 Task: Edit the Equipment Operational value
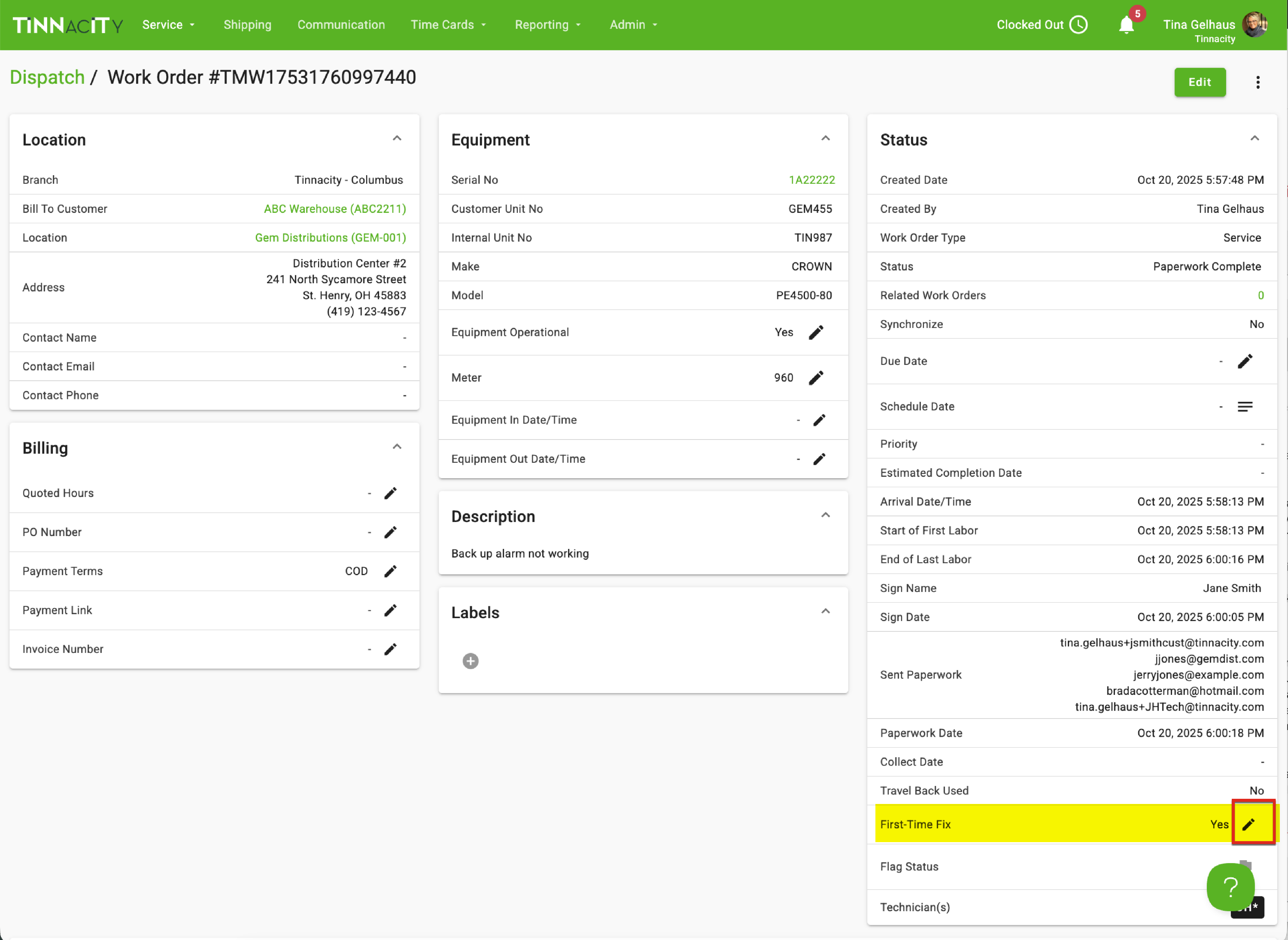point(816,332)
